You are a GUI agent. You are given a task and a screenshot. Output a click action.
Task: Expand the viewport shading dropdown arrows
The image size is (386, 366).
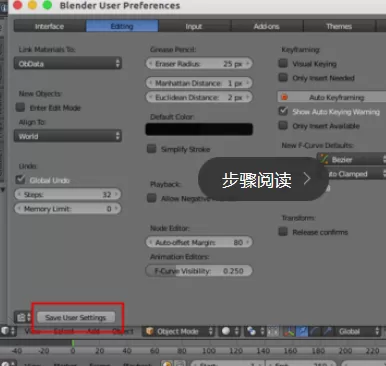pos(237,331)
